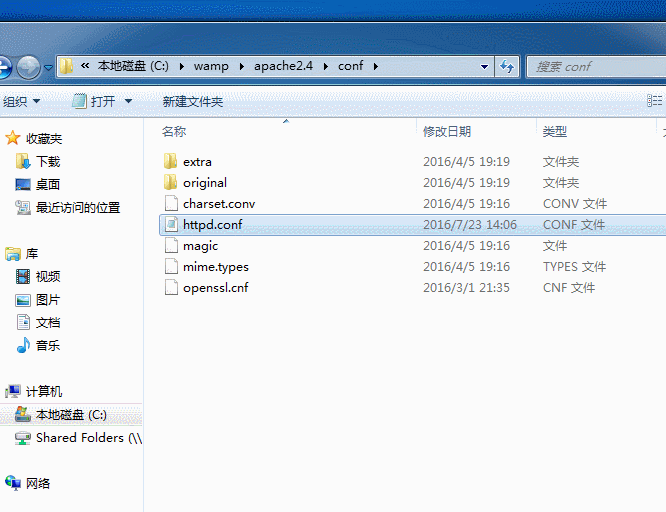
Task: Click conf breadcrumb in address bar
Action: [350, 66]
